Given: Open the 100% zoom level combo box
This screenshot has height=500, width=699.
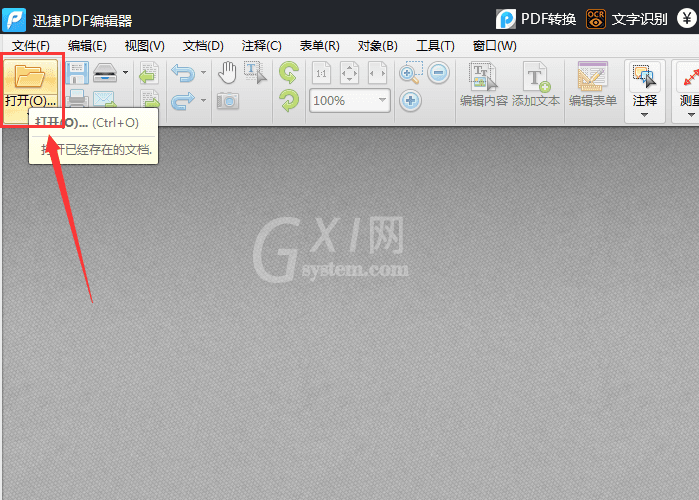Looking at the screenshot, I should pyautogui.click(x=350, y=101).
